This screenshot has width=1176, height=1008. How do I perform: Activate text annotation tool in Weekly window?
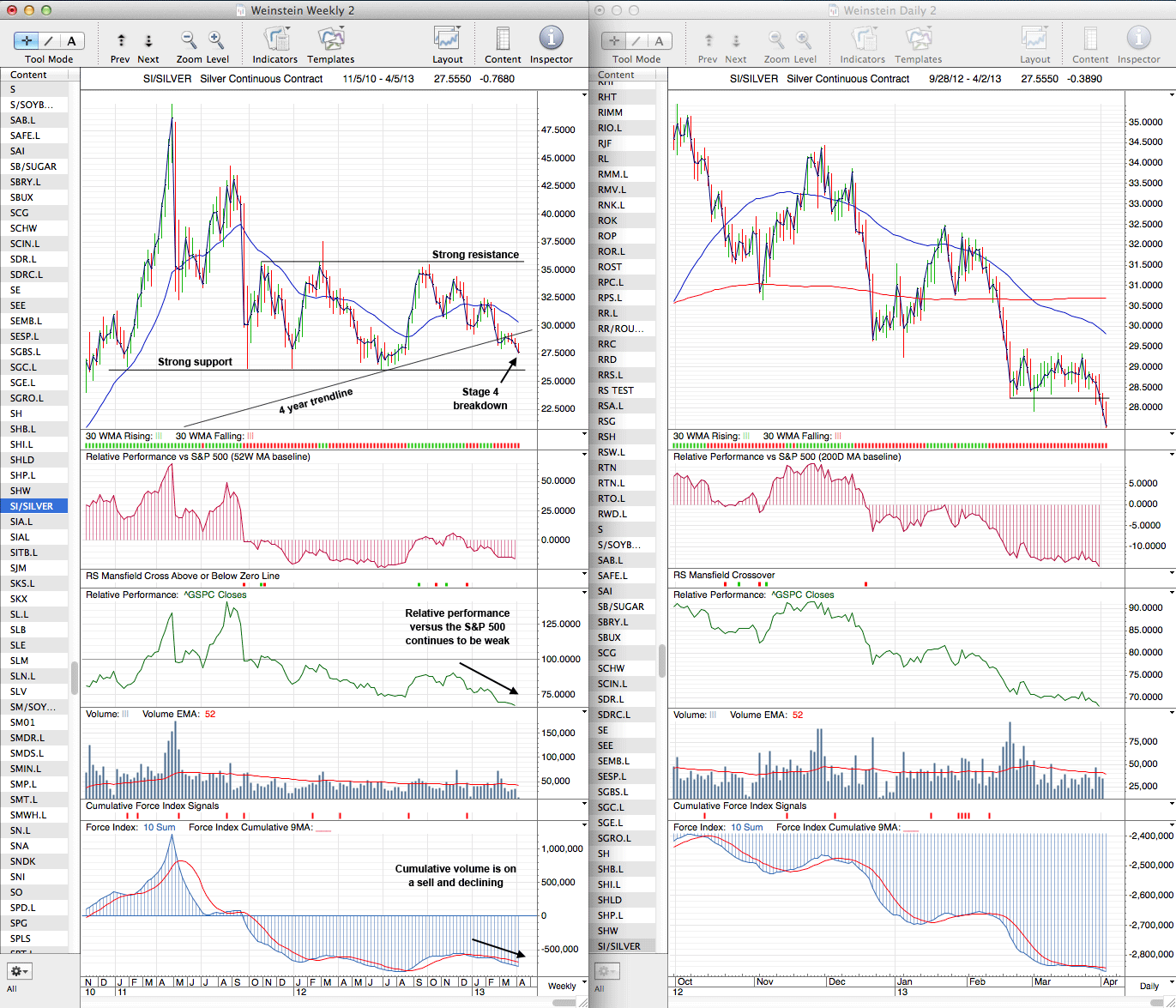point(71,40)
